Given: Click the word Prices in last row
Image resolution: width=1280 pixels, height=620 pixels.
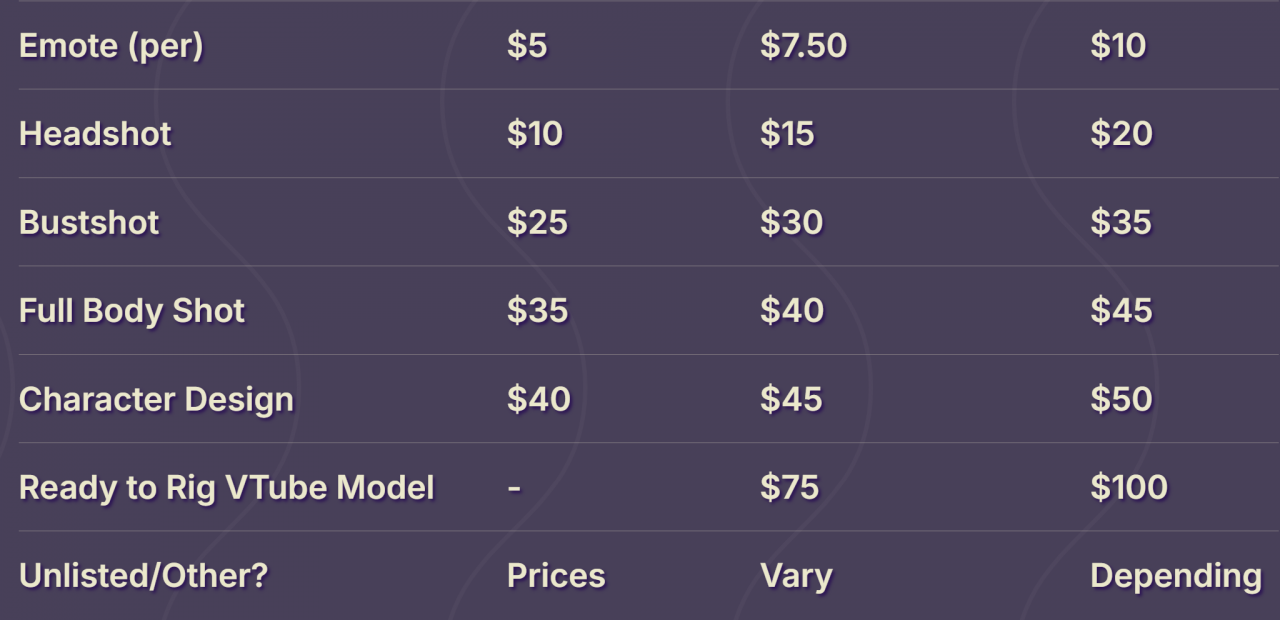Looking at the screenshot, I should click(556, 576).
